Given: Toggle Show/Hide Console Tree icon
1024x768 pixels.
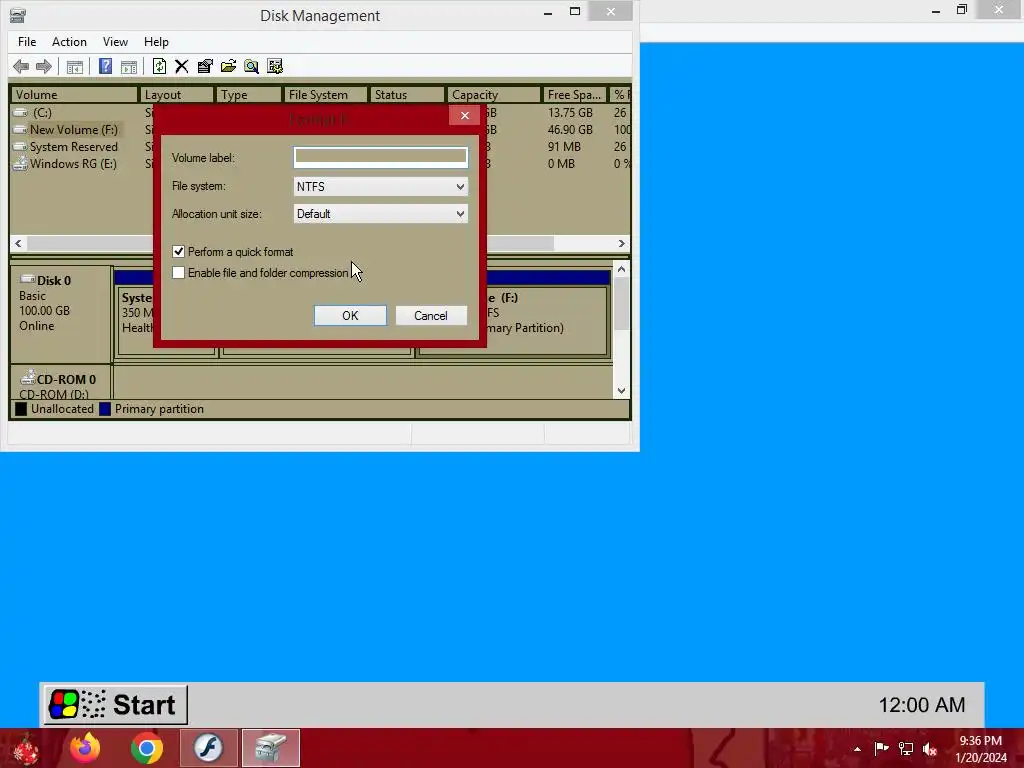Looking at the screenshot, I should 74,66.
